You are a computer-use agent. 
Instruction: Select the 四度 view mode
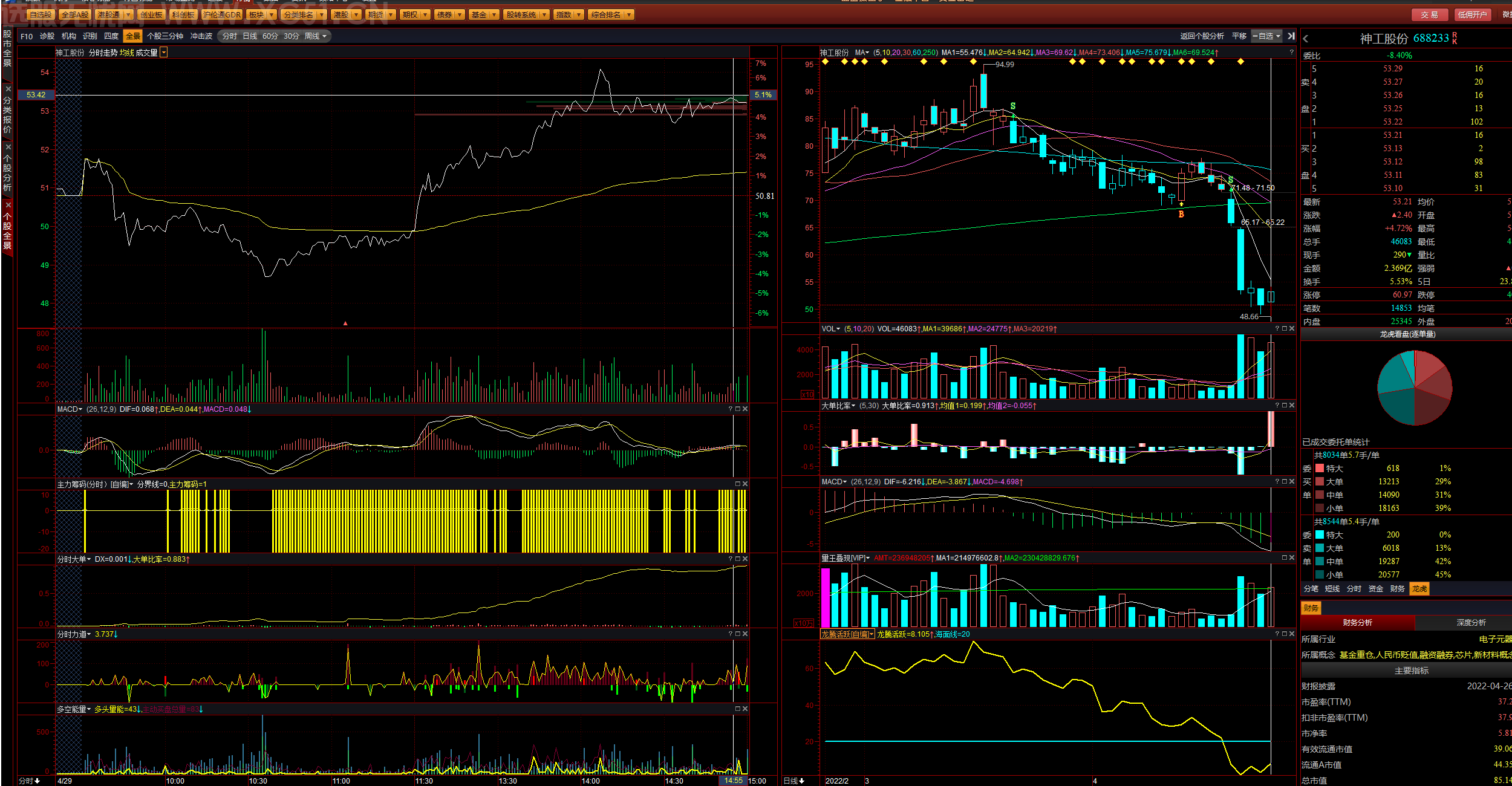[x=111, y=36]
